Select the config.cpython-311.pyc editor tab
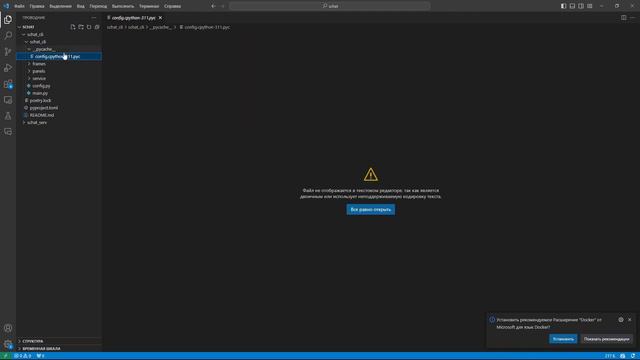640x360 pixels. (133, 18)
